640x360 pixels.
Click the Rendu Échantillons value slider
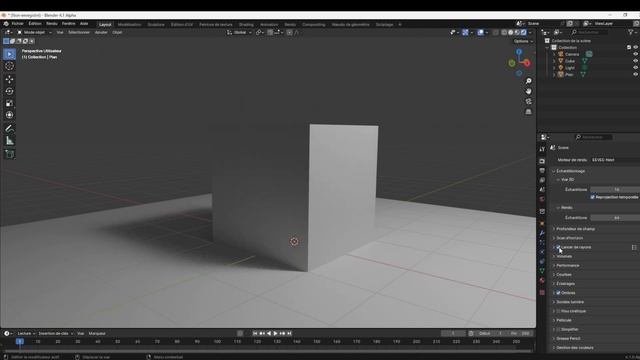pos(615,218)
